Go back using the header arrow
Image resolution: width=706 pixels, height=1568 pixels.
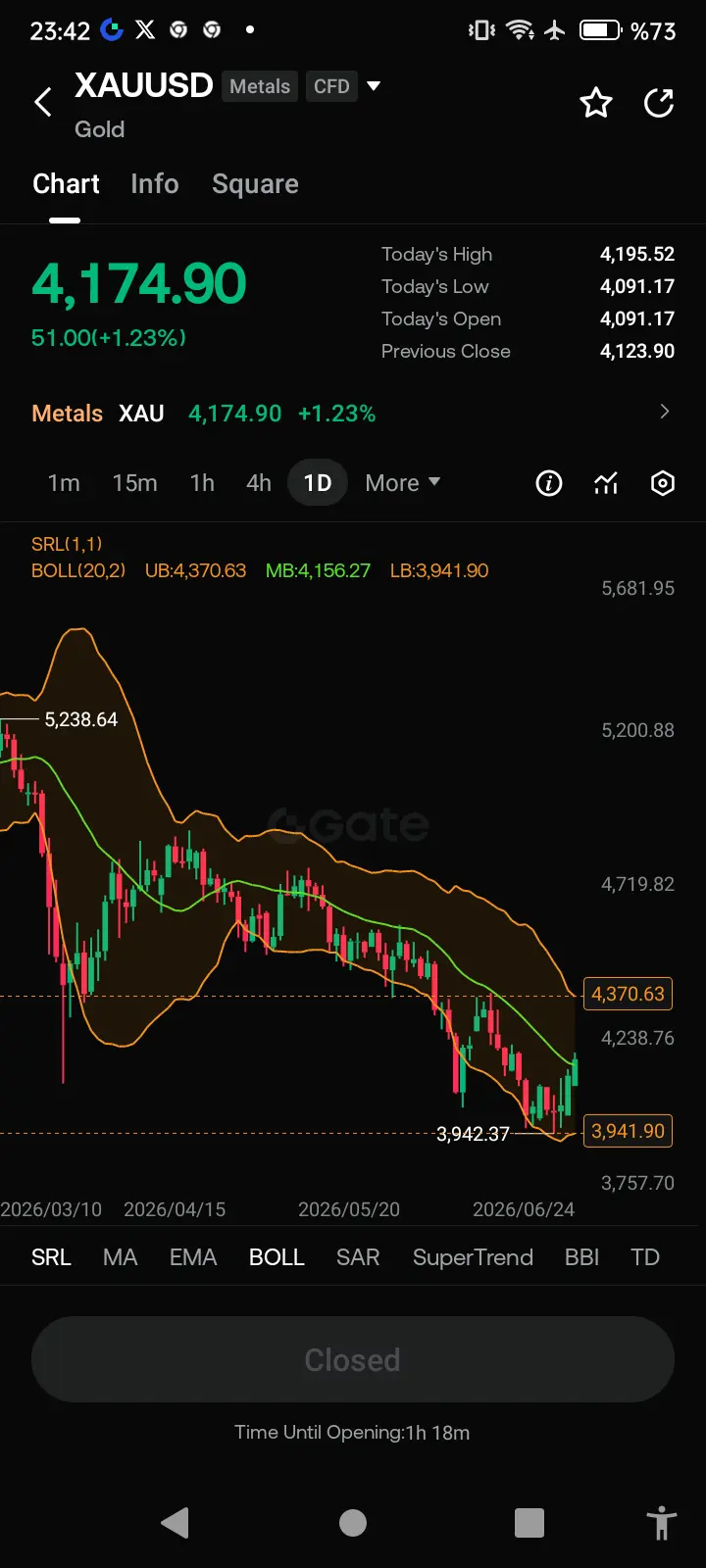(43, 102)
